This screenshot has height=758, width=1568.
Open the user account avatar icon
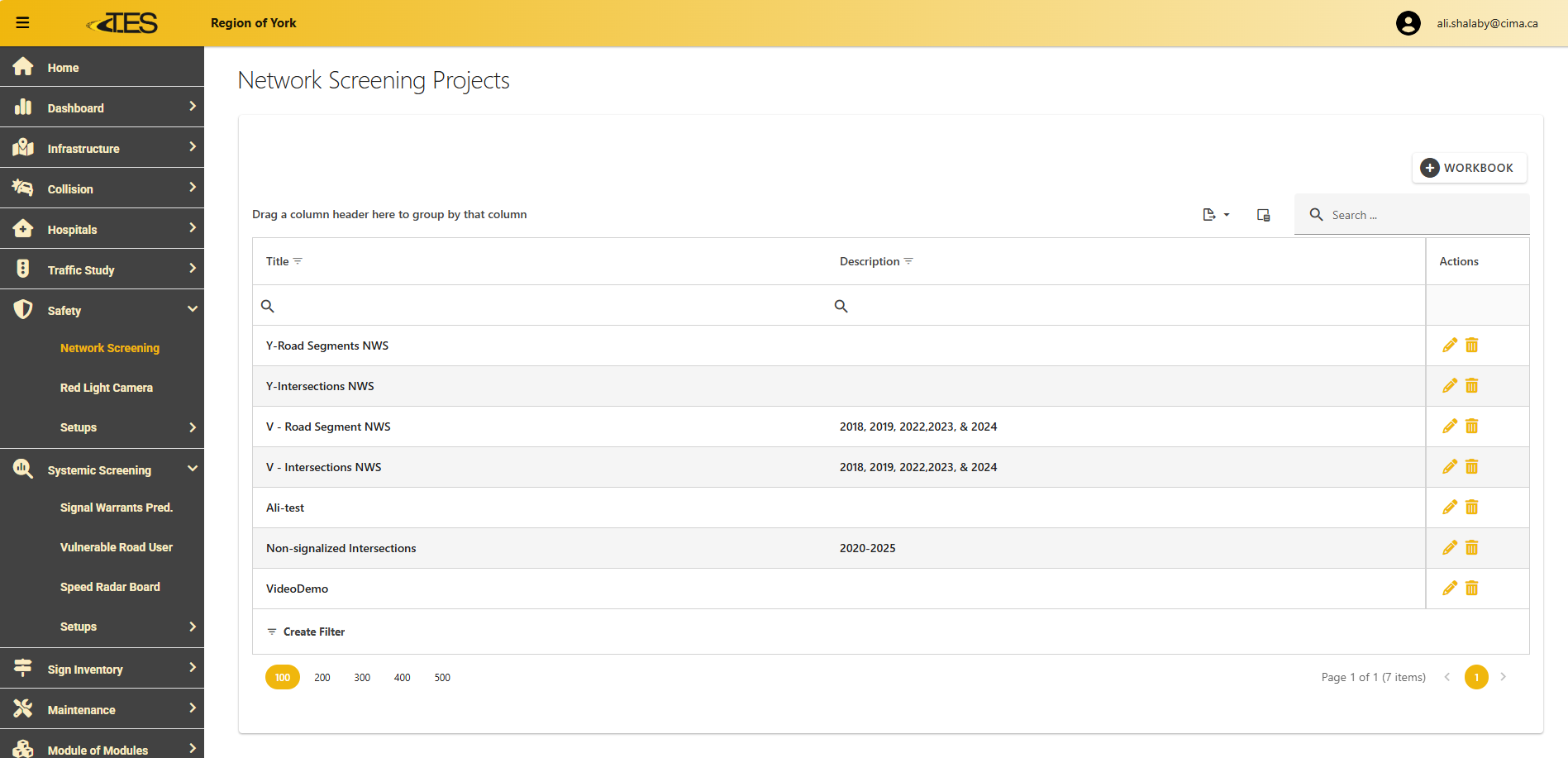click(x=1408, y=23)
